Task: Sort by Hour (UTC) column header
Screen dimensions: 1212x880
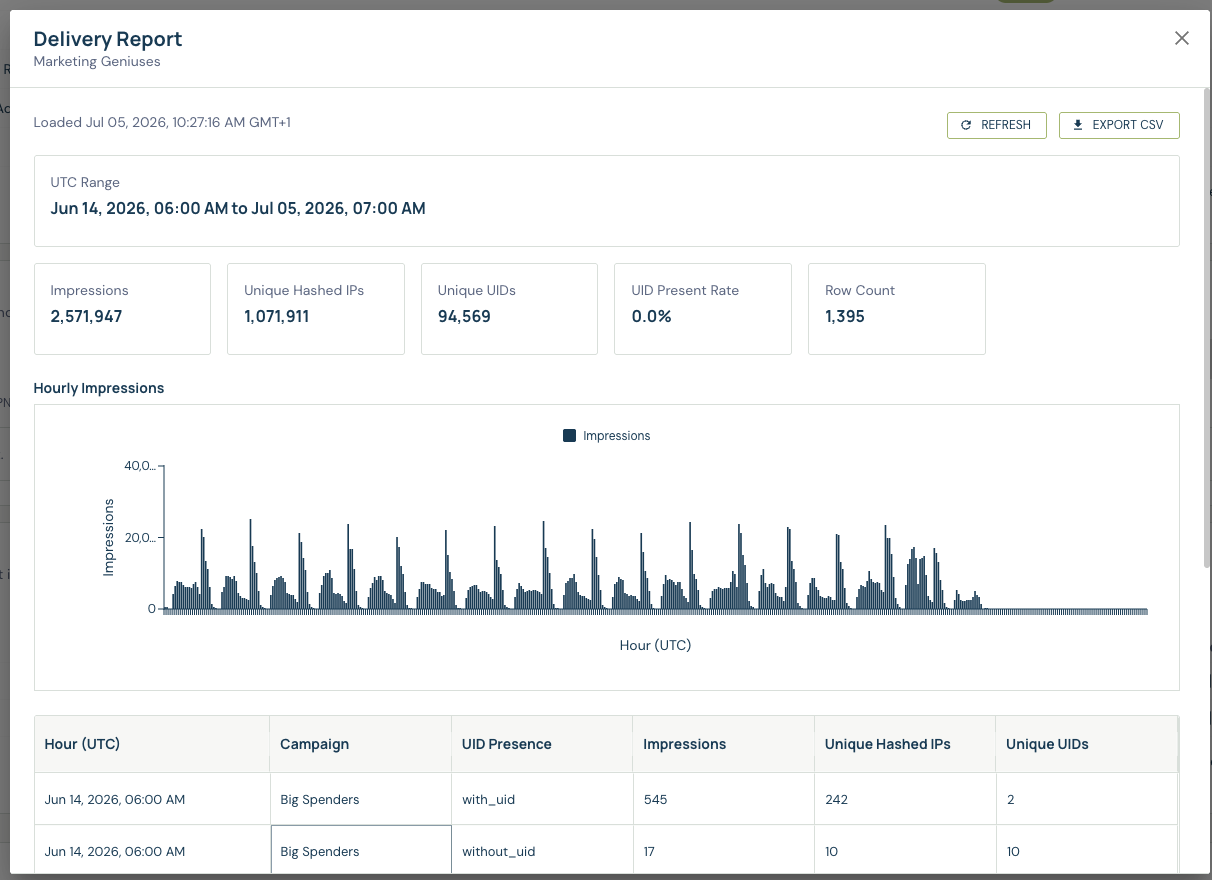Action: (152, 744)
